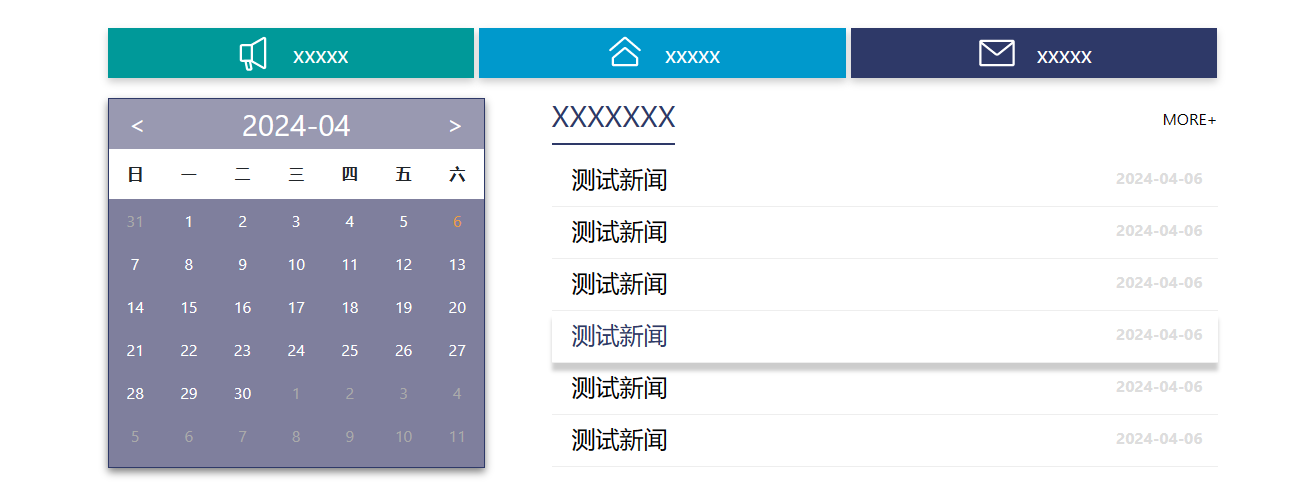
Task: Choose date 15 on the calendar
Action: pos(189,308)
